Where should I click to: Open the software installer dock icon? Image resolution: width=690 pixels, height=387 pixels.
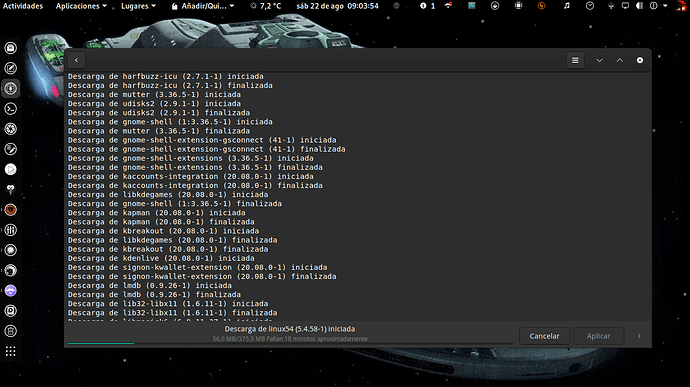11,88
